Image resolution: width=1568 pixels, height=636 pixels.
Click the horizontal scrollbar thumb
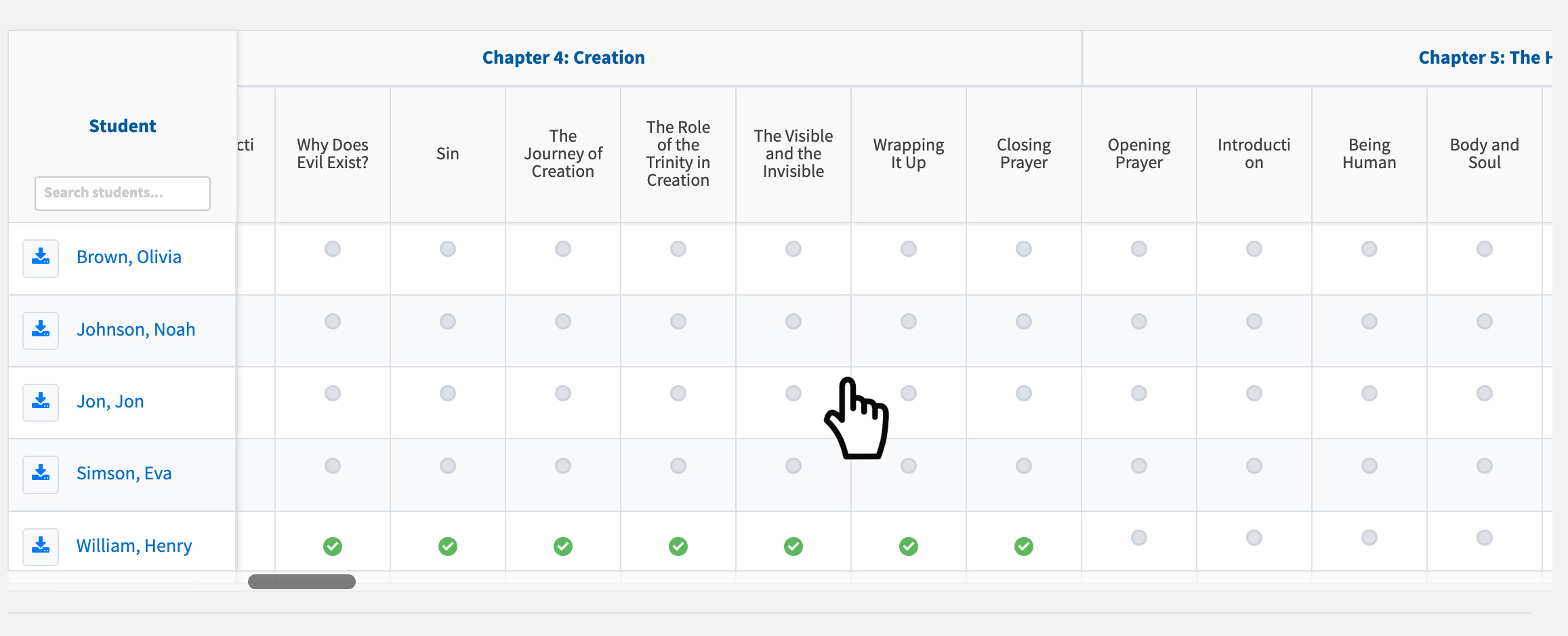(302, 582)
